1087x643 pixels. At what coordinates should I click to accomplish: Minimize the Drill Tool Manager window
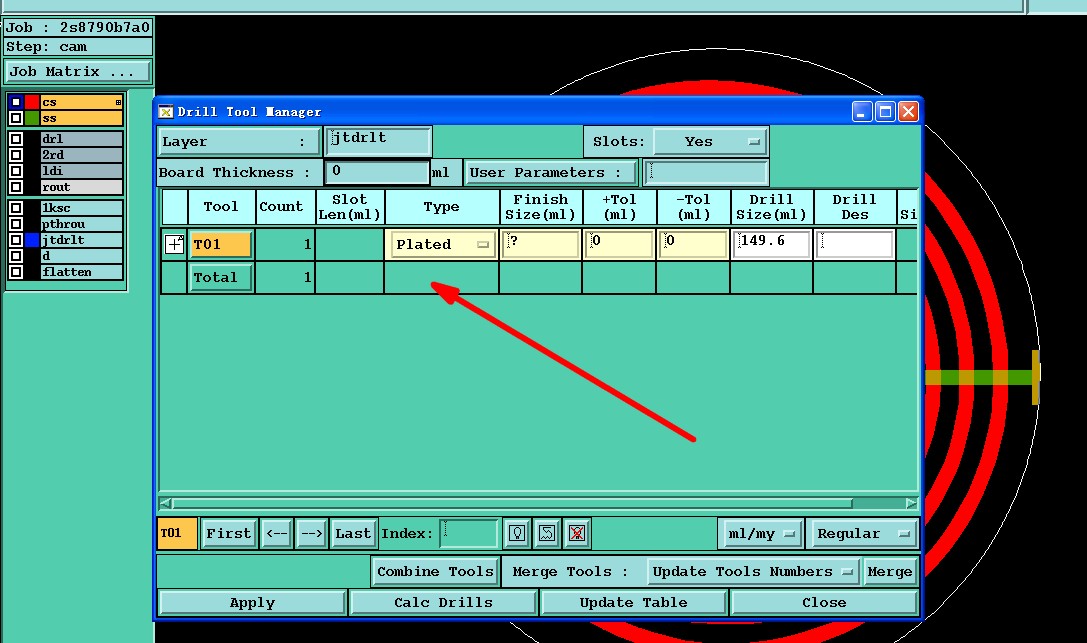(x=862, y=112)
